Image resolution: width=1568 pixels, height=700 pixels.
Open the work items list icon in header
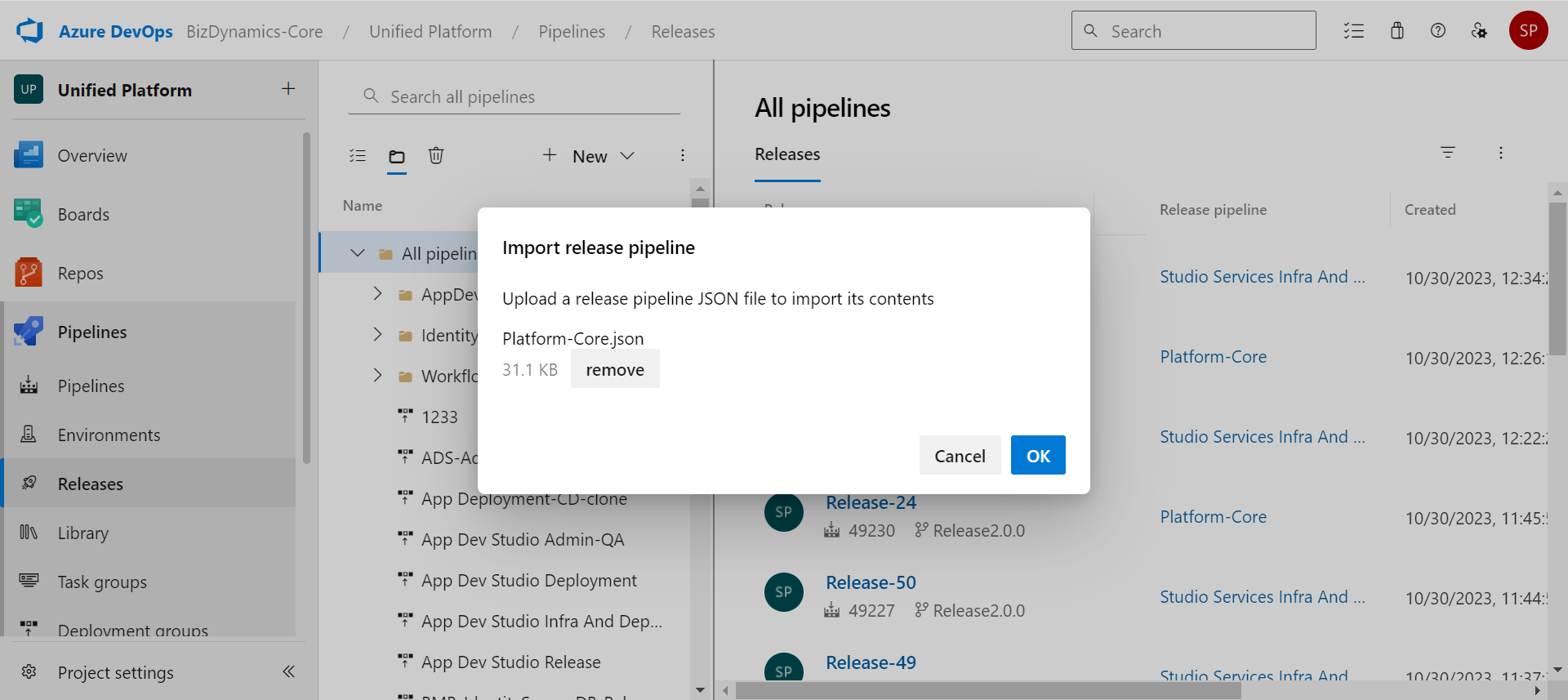1354,31
